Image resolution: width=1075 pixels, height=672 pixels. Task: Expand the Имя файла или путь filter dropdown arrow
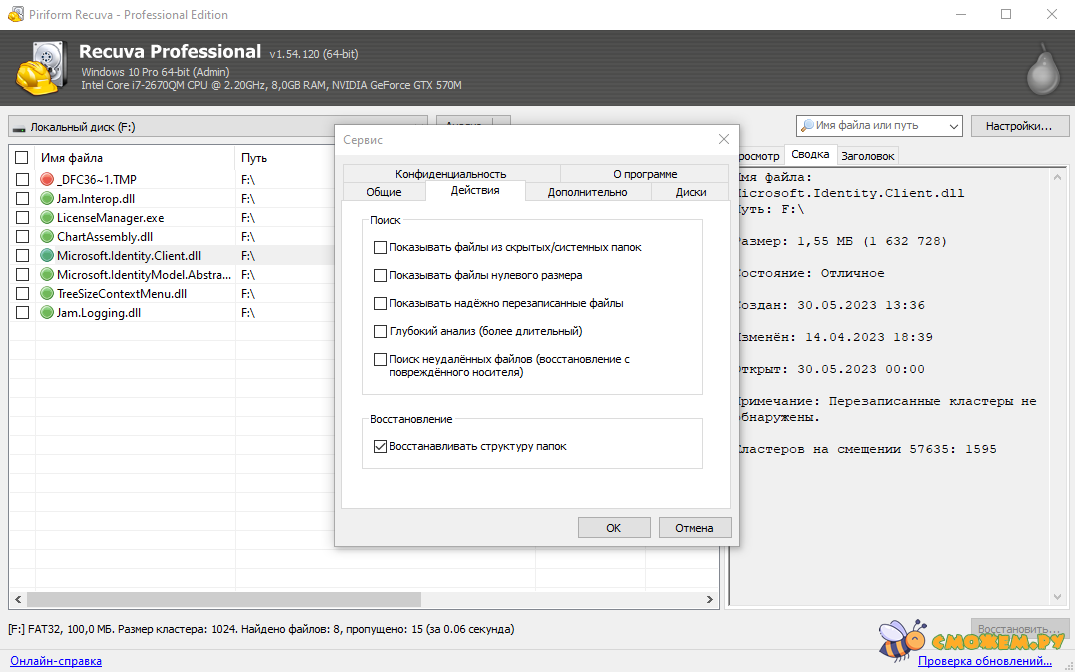[953, 126]
